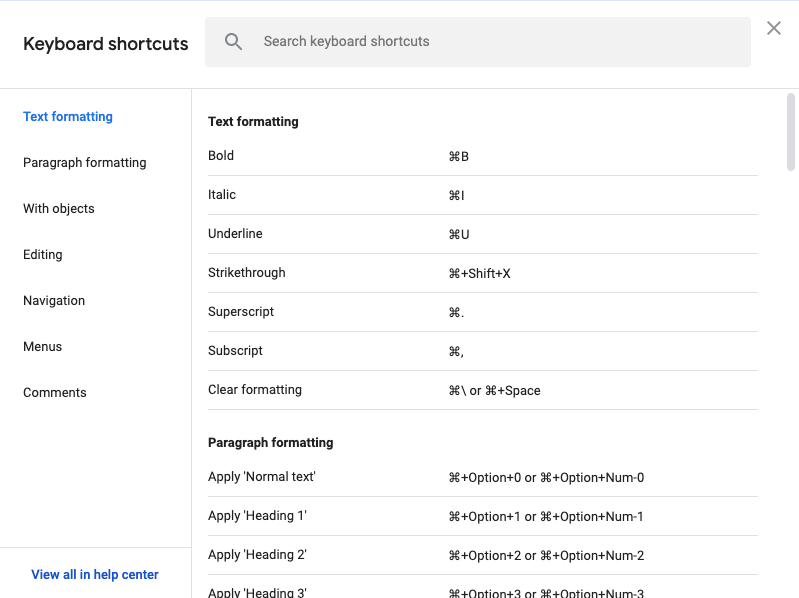Screen dimensions: 799x598
Task: Click the vertical scrollbar thumb
Action: point(791,132)
